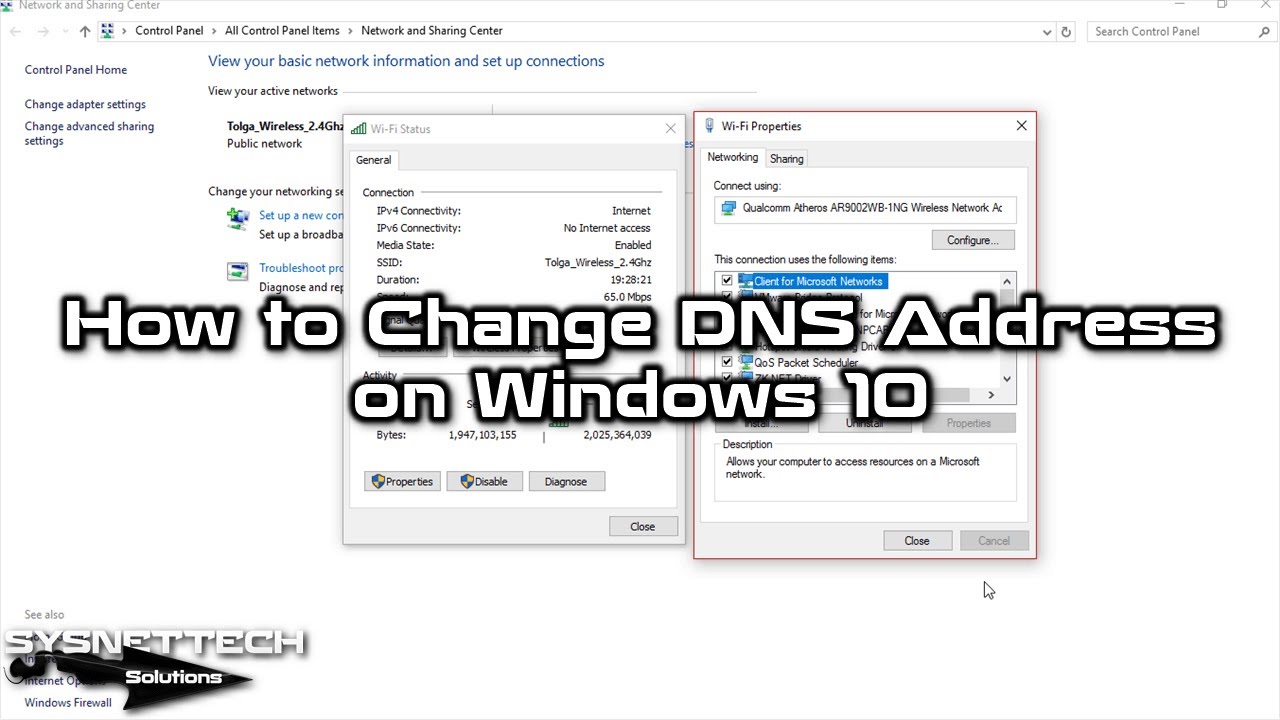Click the items list scroll up arrow
The height and width of the screenshot is (720, 1280).
click(x=1007, y=282)
